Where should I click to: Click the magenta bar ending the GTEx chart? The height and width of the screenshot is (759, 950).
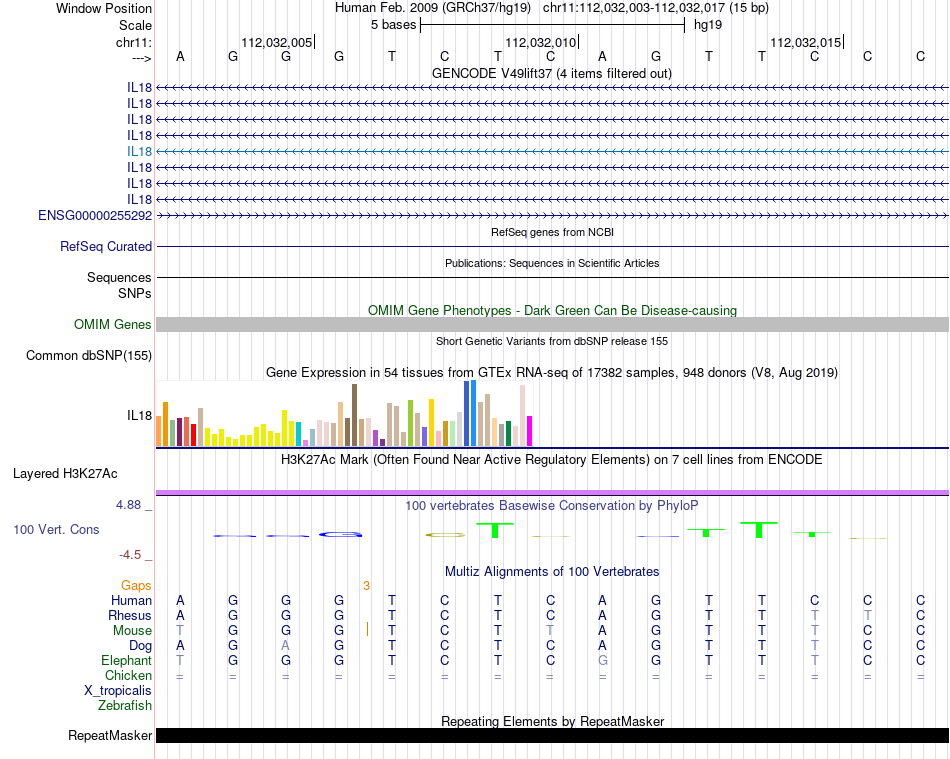(529, 430)
